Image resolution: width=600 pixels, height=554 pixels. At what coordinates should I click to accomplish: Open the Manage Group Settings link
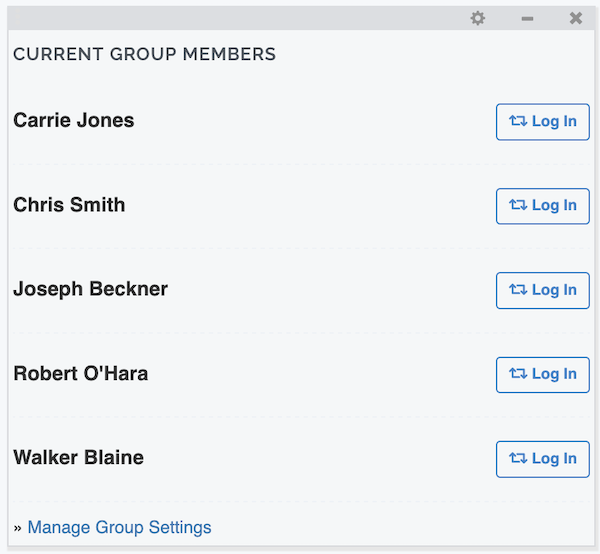click(119, 527)
